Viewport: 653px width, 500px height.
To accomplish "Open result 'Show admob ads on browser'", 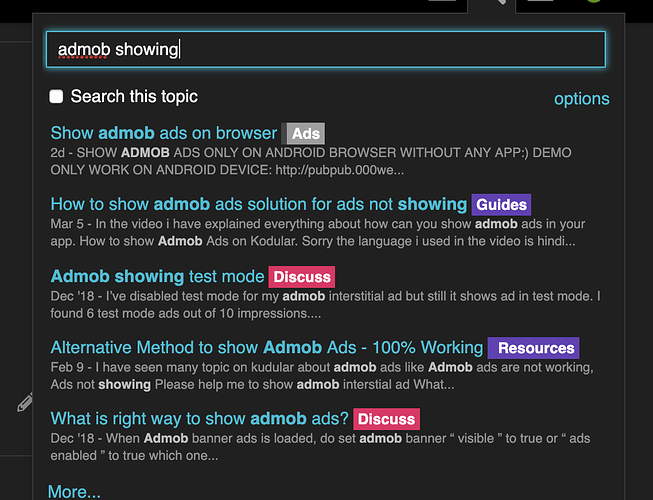I will click(164, 133).
